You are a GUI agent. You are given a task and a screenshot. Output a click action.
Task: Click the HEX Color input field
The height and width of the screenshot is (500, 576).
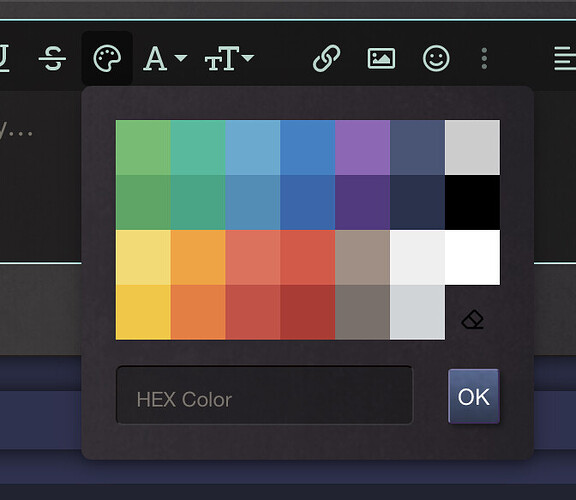pos(264,395)
